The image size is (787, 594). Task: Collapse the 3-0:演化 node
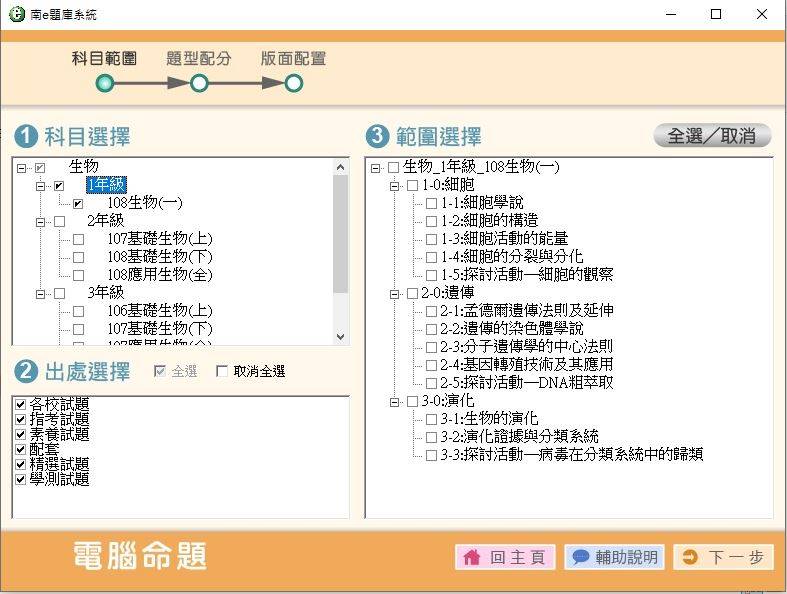394,402
